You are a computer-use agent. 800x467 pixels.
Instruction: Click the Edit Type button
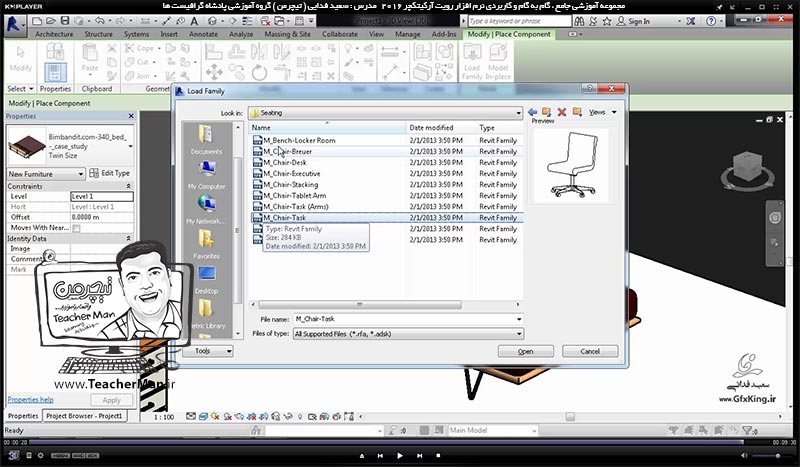point(110,174)
